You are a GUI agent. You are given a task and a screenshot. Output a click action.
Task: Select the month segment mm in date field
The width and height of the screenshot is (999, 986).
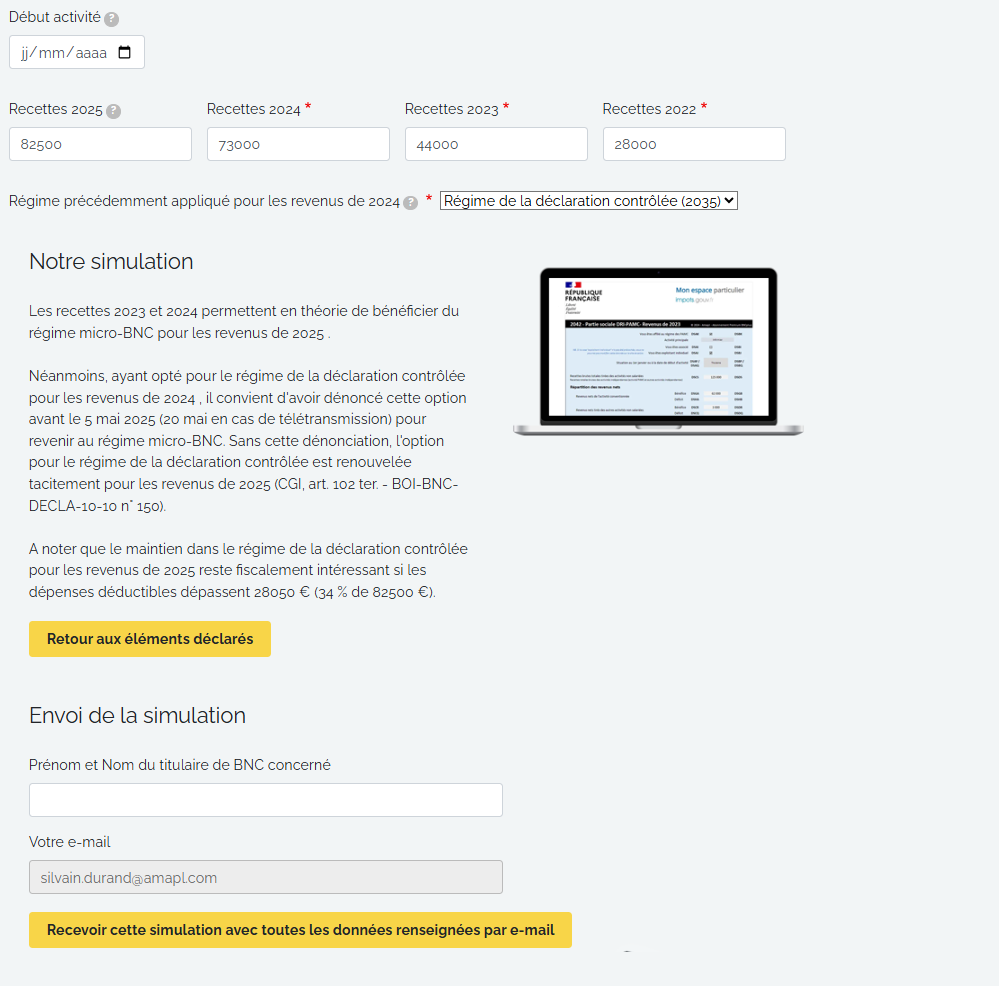[51, 53]
